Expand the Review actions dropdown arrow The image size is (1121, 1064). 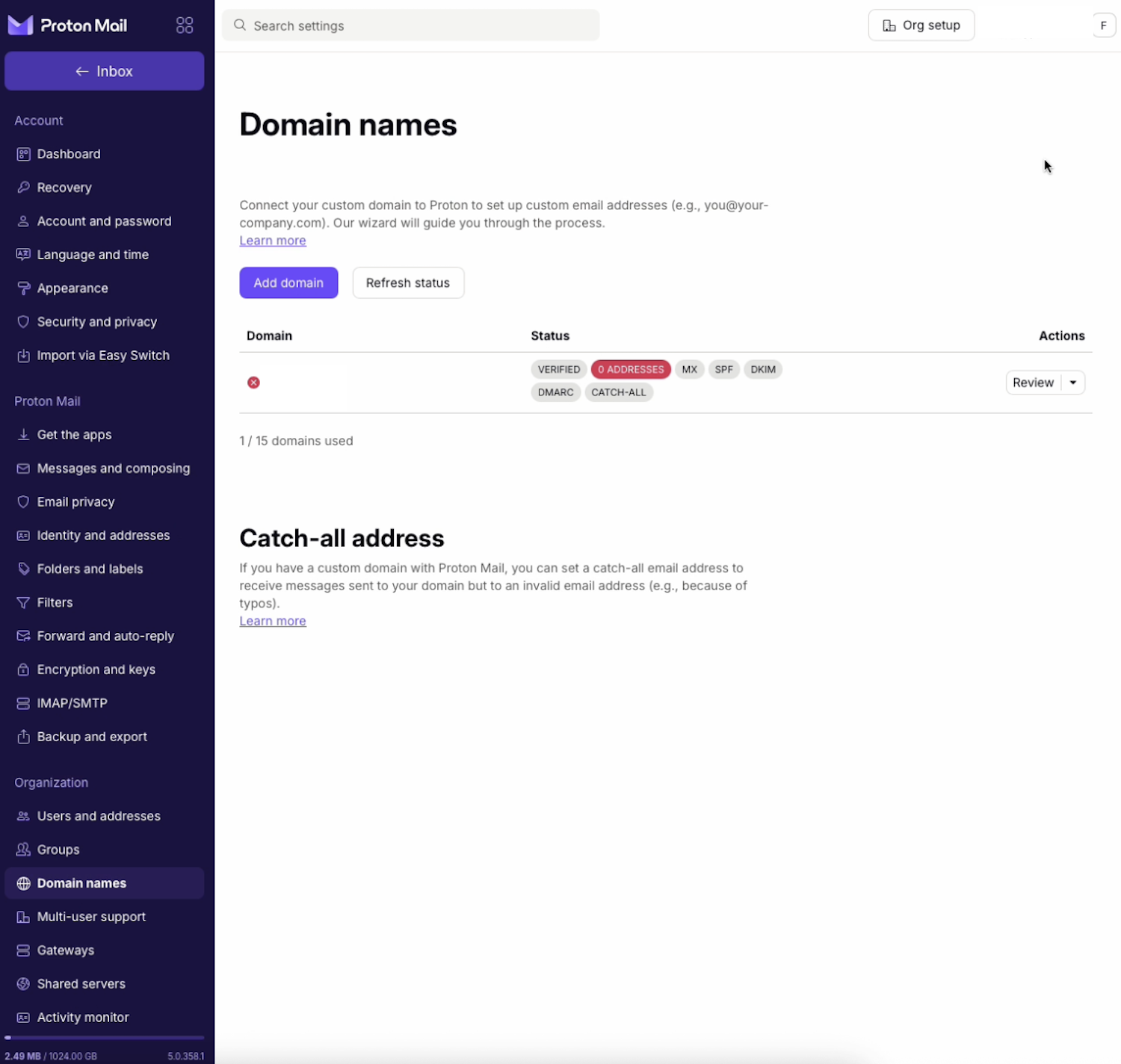1073,383
